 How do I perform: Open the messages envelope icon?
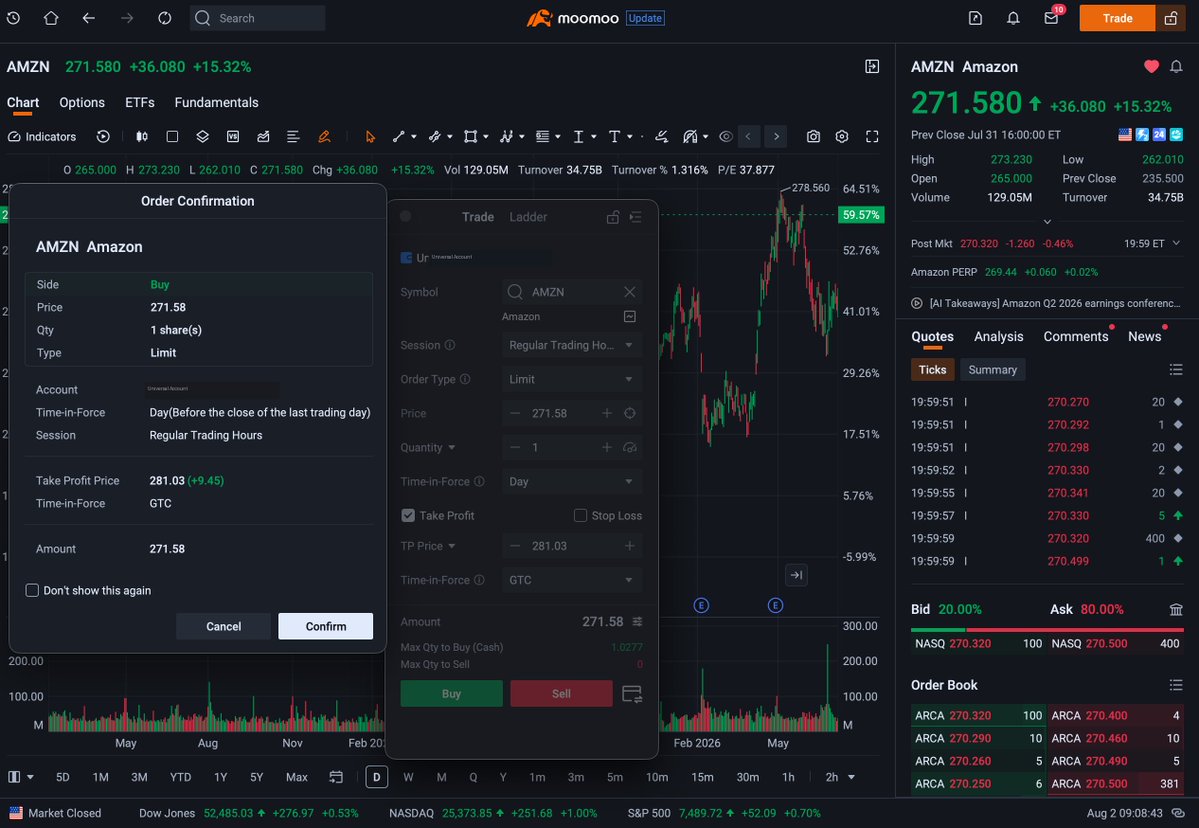pyautogui.click(x=1051, y=18)
